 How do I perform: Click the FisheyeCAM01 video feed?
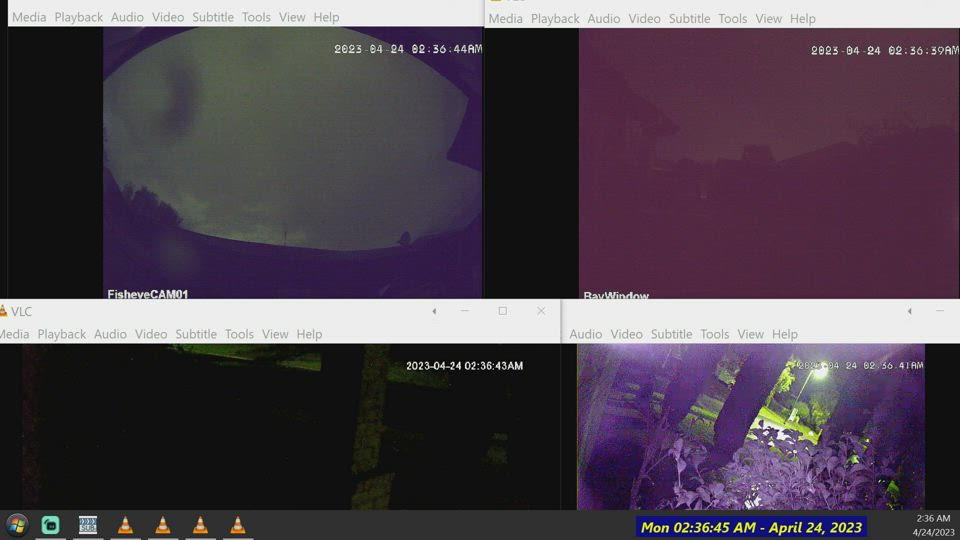point(292,160)
